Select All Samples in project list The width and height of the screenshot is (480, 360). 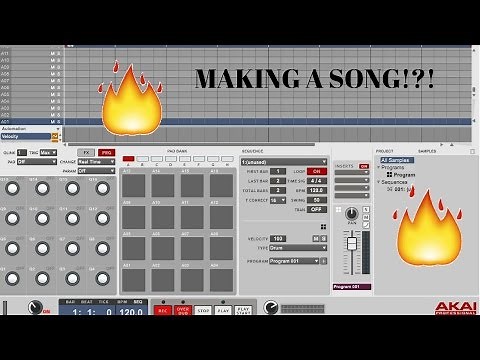pyautogui.click(x=397, y=160)
